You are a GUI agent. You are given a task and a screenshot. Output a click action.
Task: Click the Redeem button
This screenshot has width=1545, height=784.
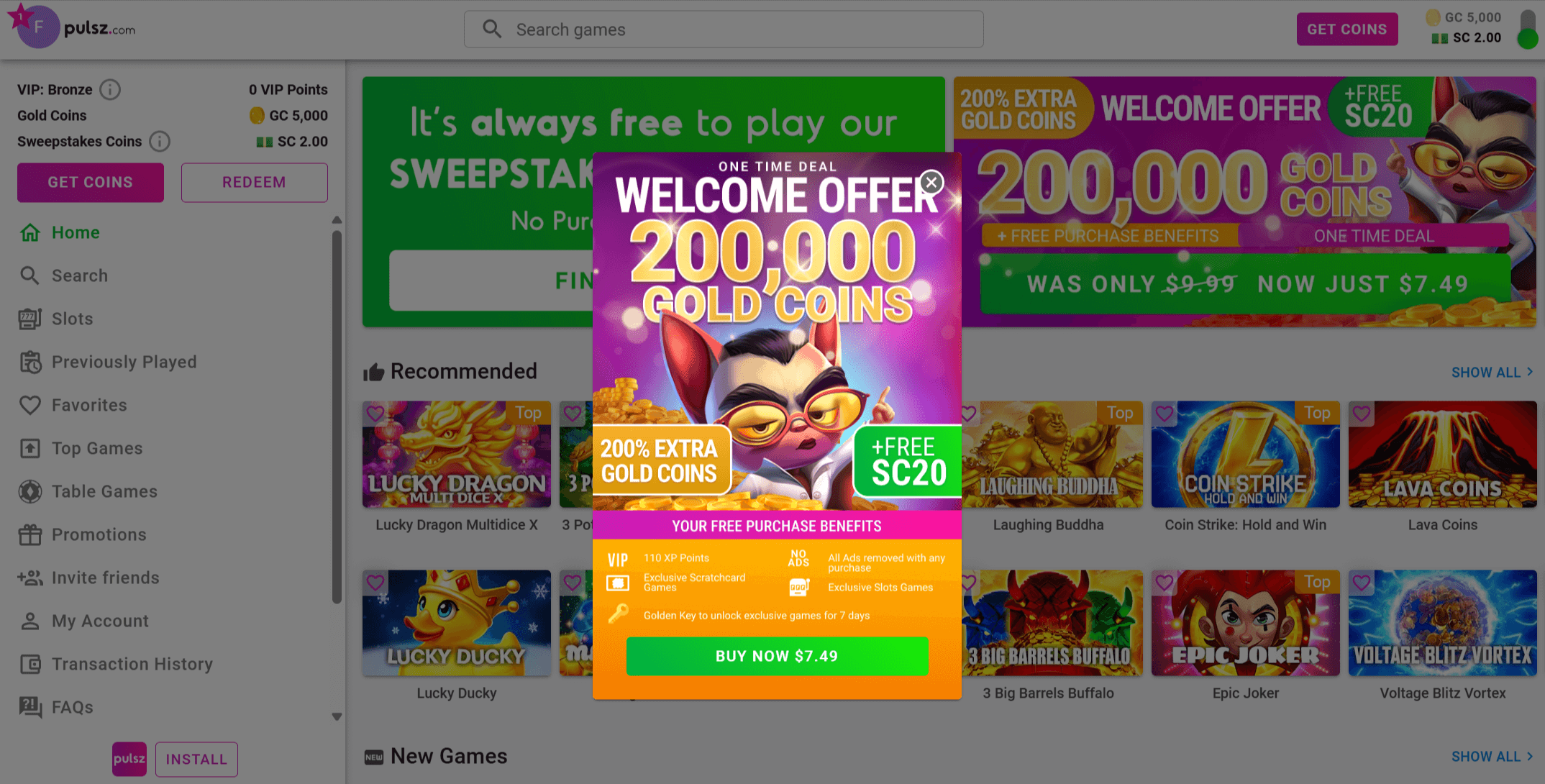pos(255,183)
